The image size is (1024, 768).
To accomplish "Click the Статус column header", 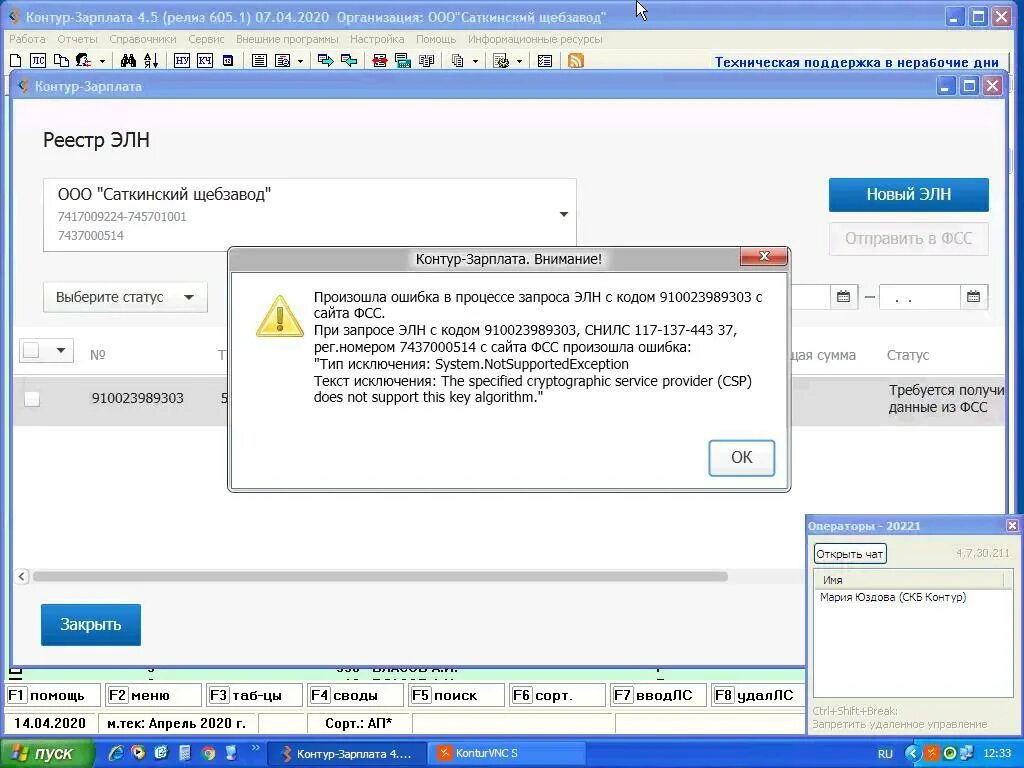I will point(908,355).
